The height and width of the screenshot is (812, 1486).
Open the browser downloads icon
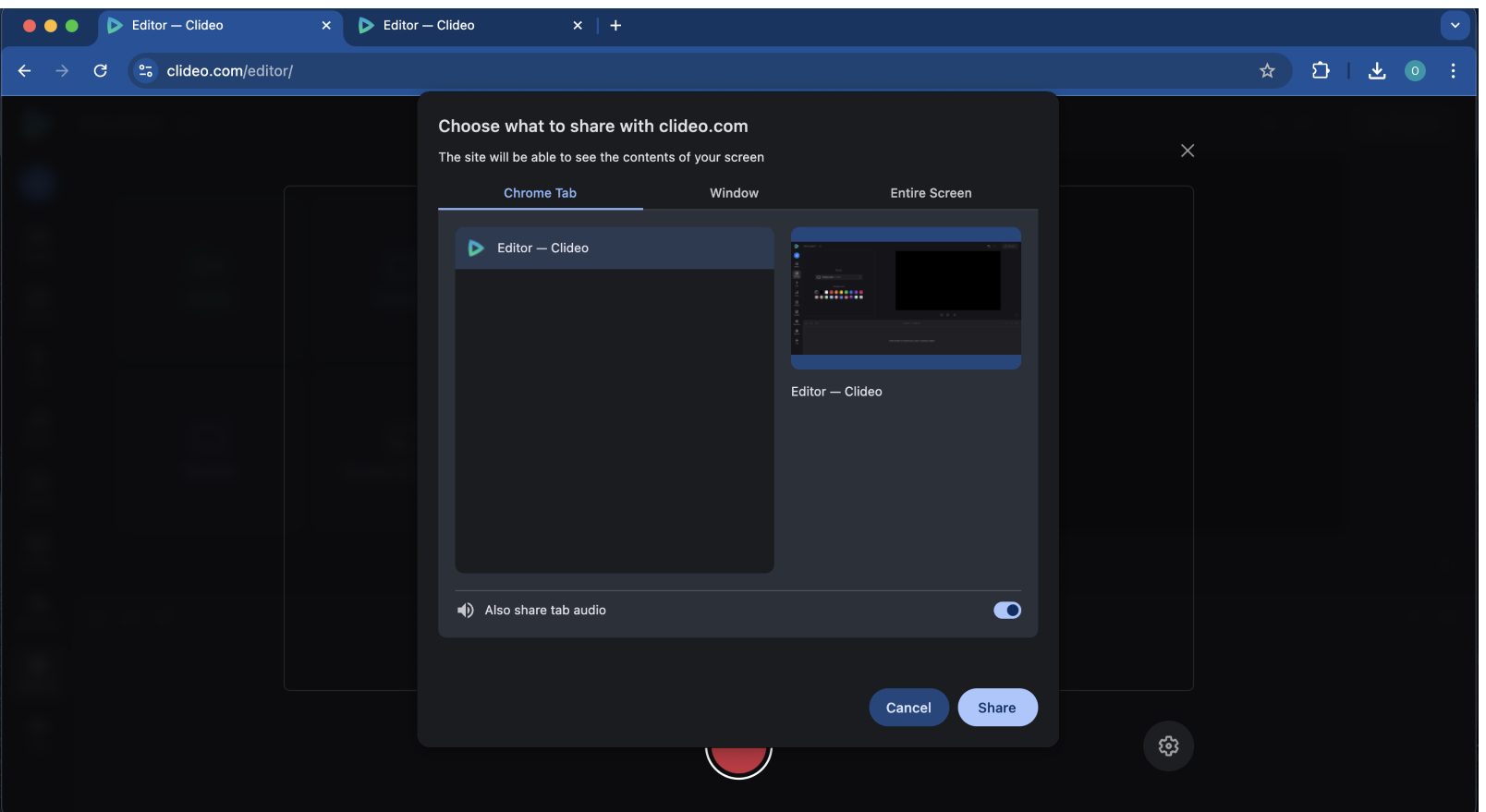[1377, 71]
